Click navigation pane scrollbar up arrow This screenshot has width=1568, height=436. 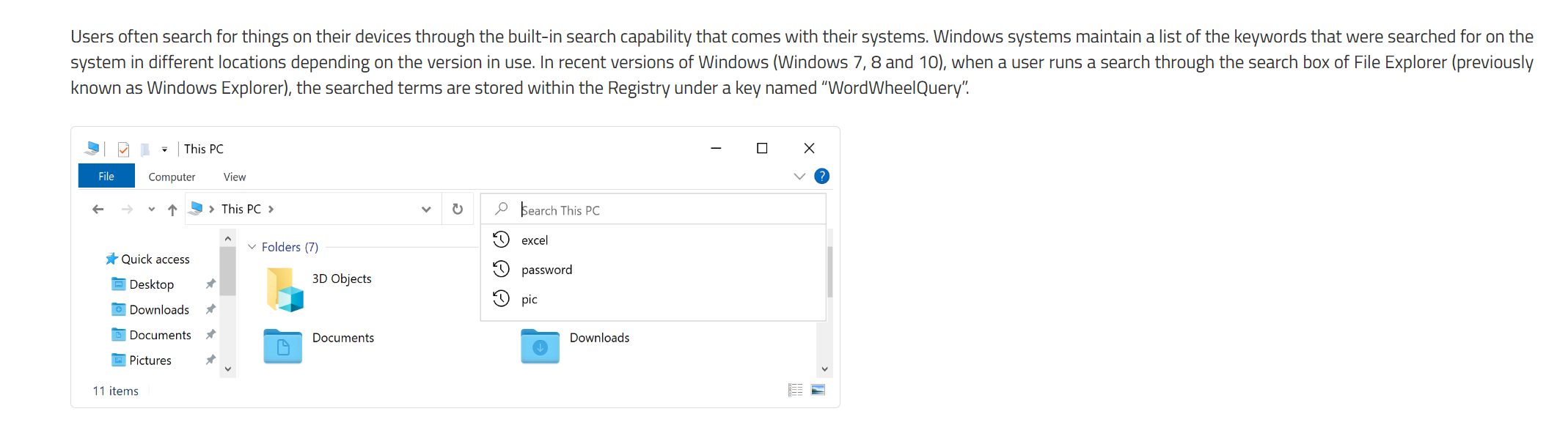pos(228,238)
